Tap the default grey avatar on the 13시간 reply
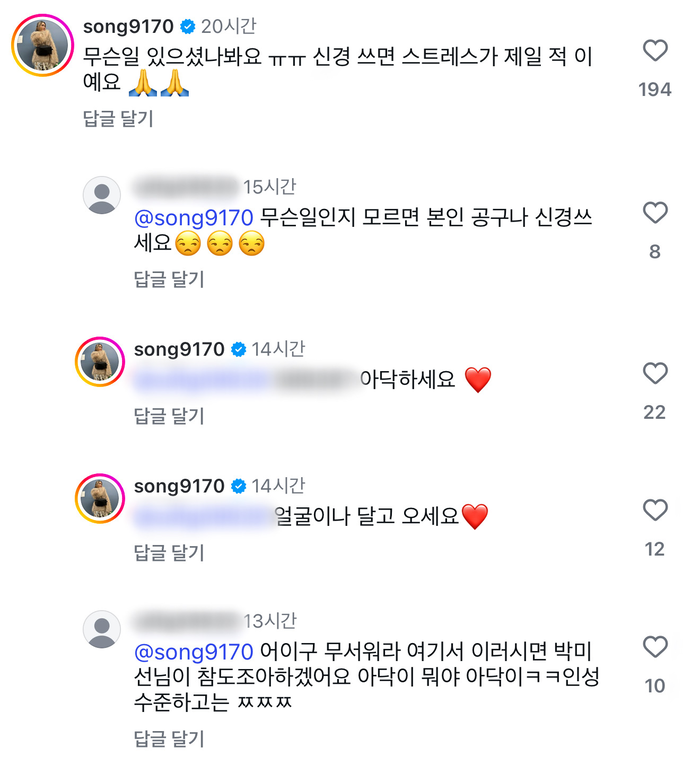This screenshot has height=765, width=700. pos(101,630)
